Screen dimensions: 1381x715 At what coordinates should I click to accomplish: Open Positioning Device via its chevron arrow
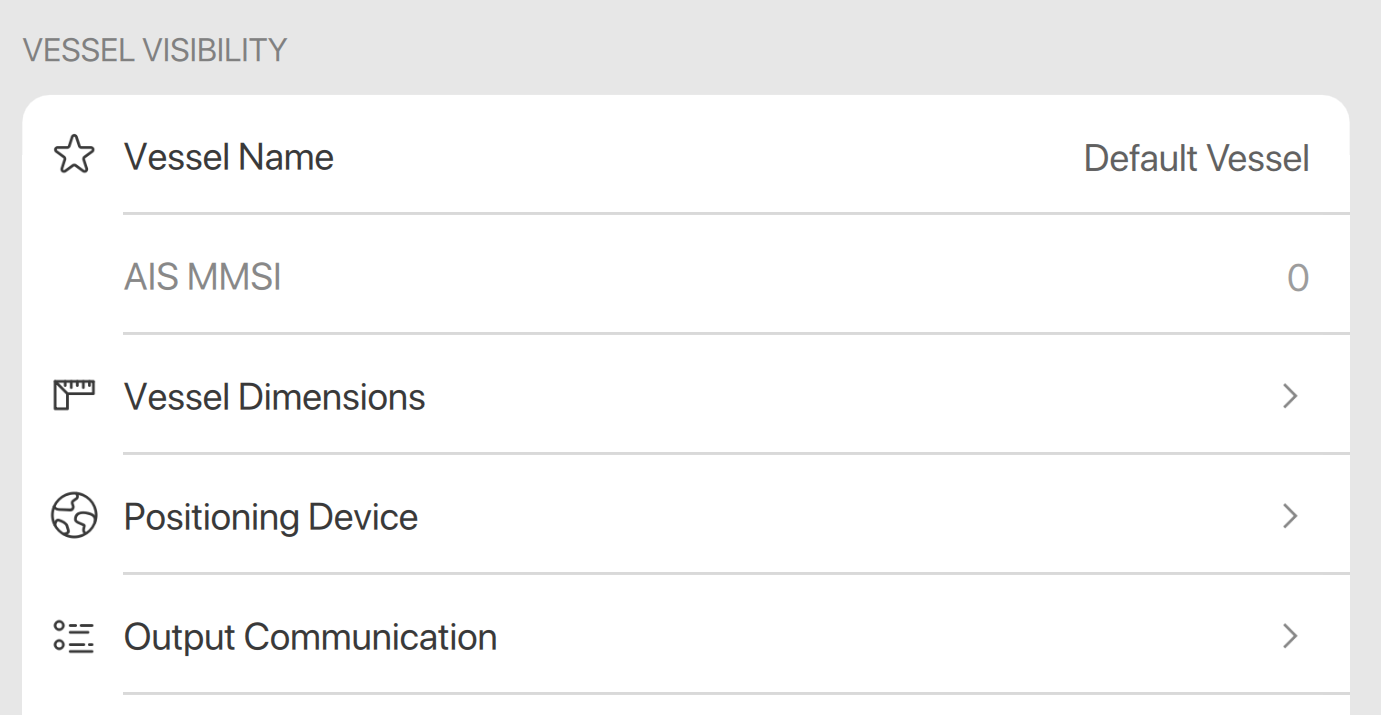1290,517
